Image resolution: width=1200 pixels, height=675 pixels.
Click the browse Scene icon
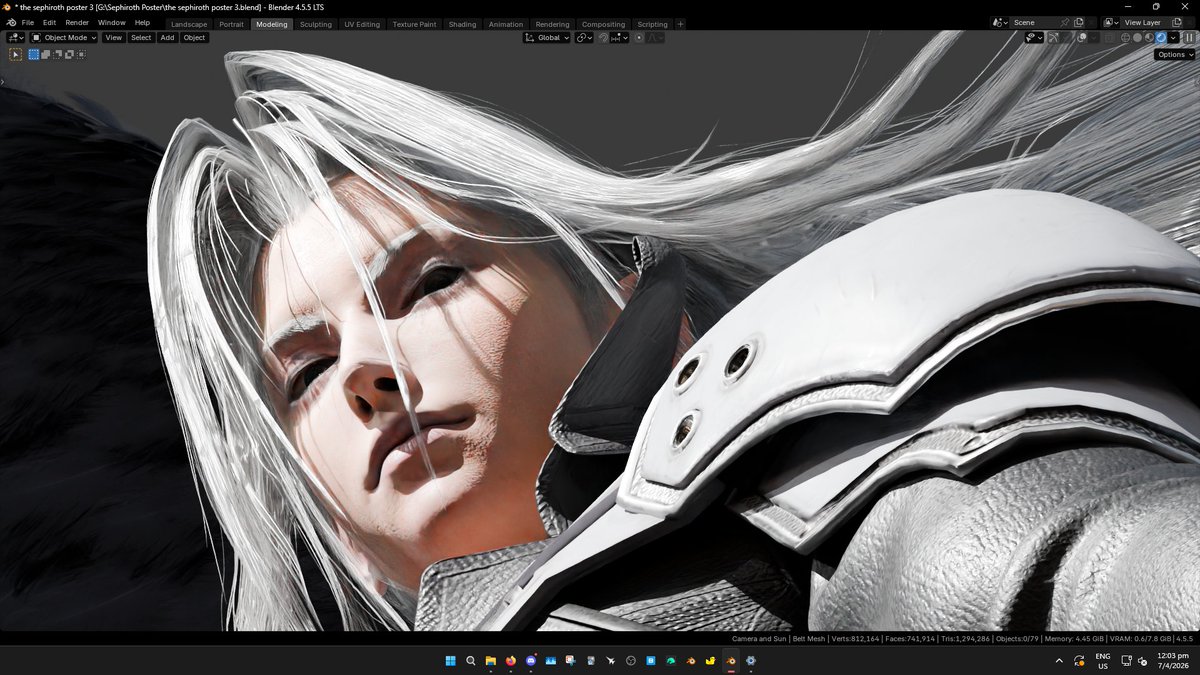click(x=997, y=22)
